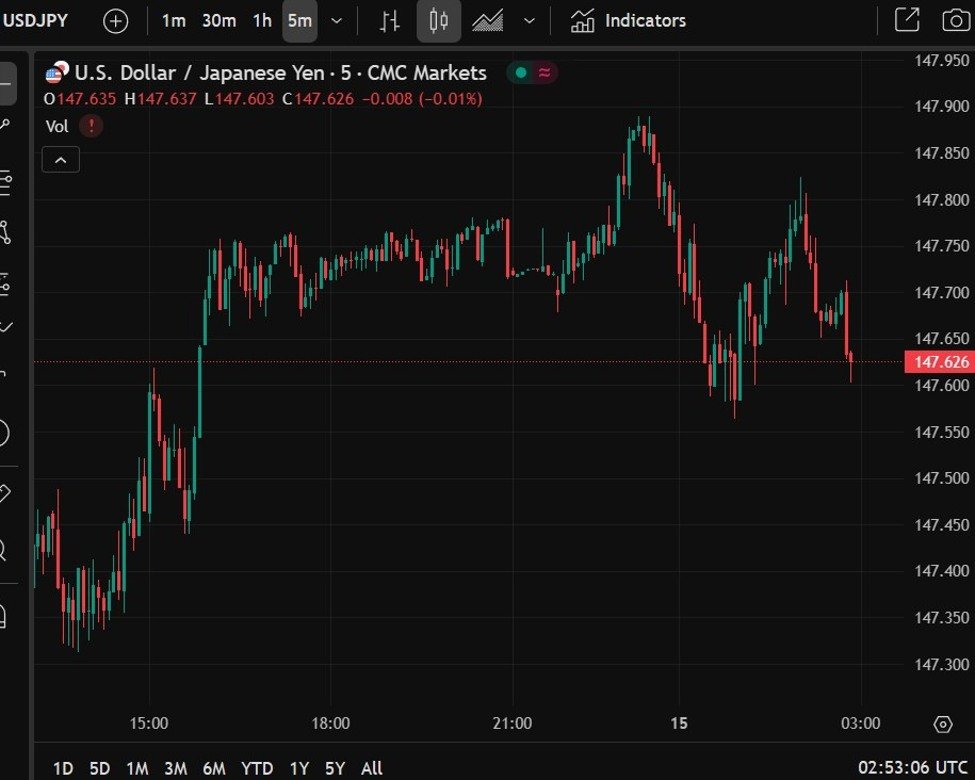Screen dimensions: 975x780
Task: Expand the chart style dropdown arrow
Action: [530, 21]
